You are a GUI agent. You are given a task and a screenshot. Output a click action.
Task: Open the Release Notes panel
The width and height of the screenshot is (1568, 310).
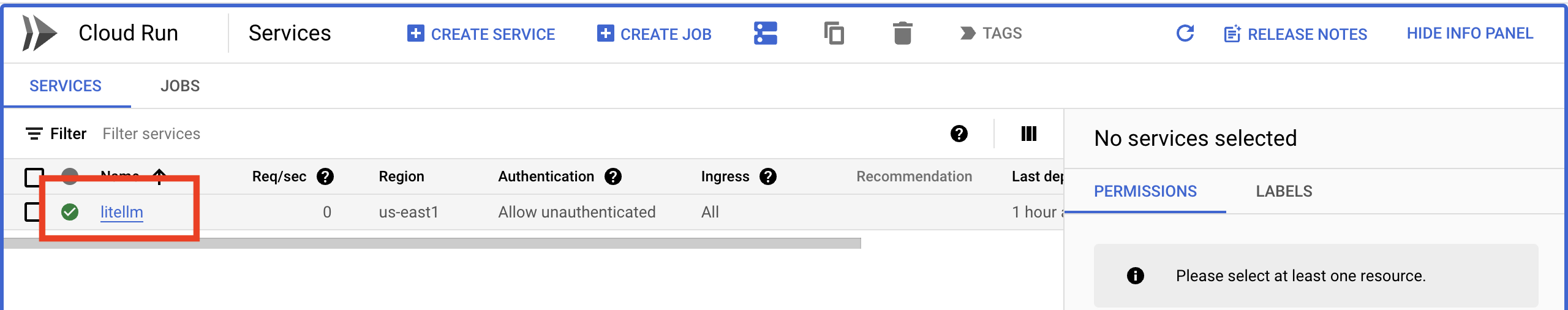(1295, 34)
